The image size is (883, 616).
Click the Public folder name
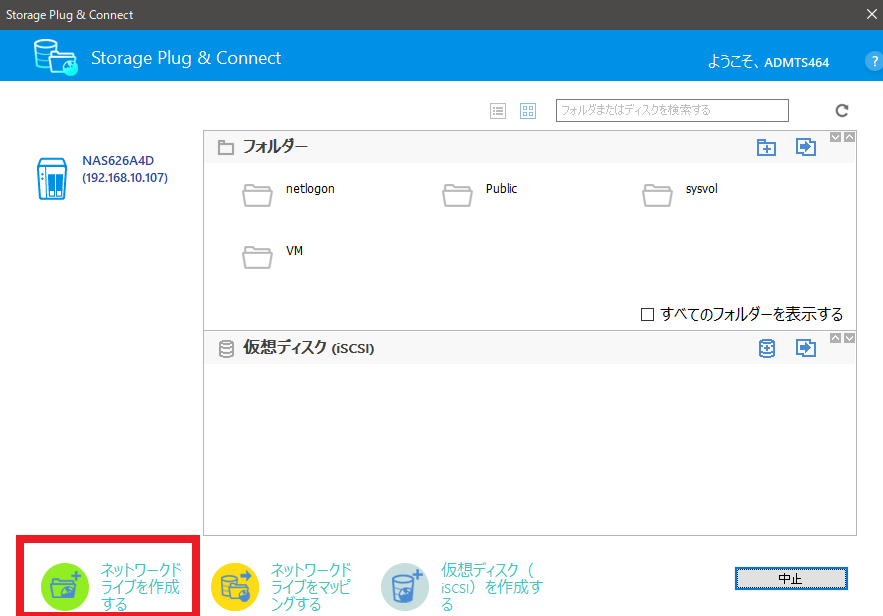click(x=501, y=189)
